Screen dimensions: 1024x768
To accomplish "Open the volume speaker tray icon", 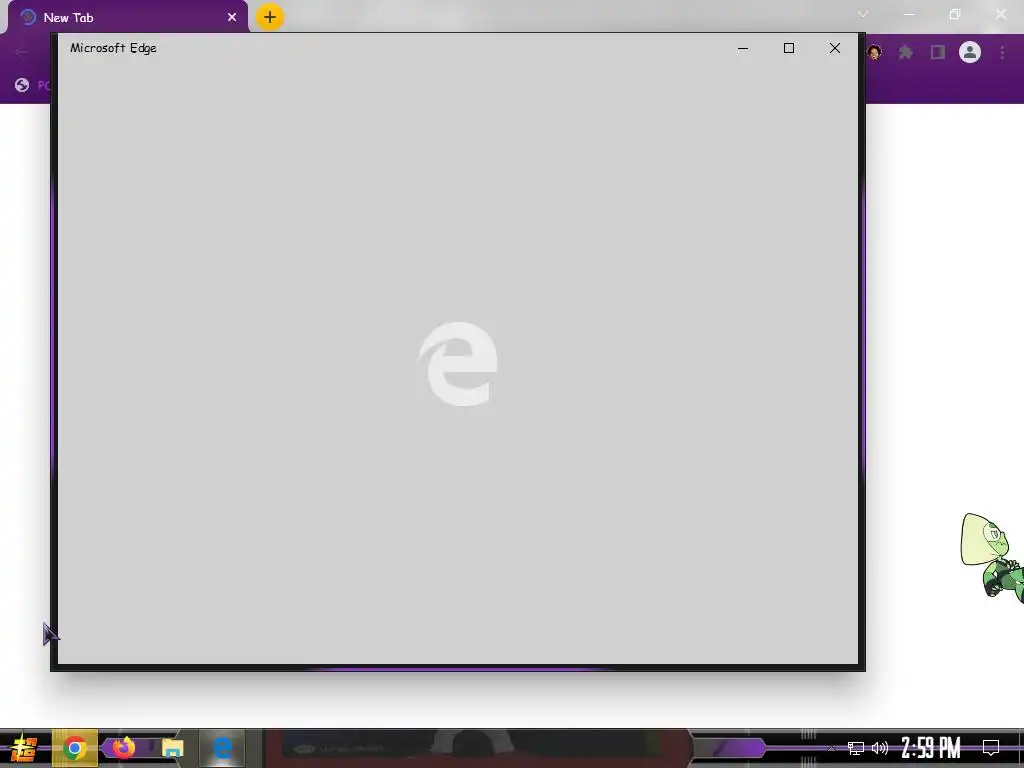I will click(x=880, y=748).
